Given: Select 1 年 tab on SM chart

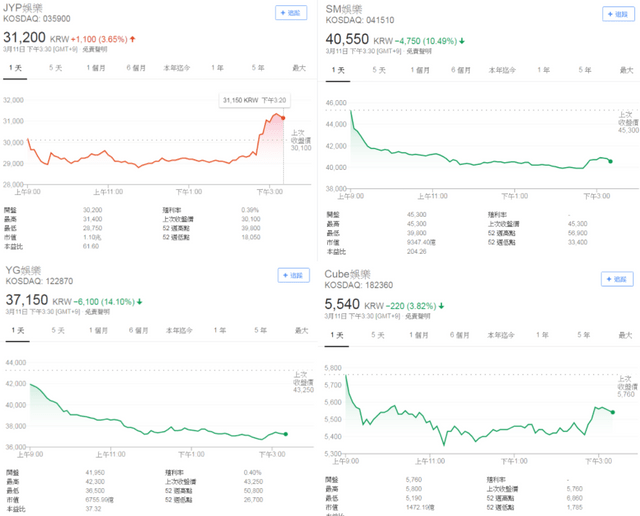Looking at the screenshot, I should 543,70.
